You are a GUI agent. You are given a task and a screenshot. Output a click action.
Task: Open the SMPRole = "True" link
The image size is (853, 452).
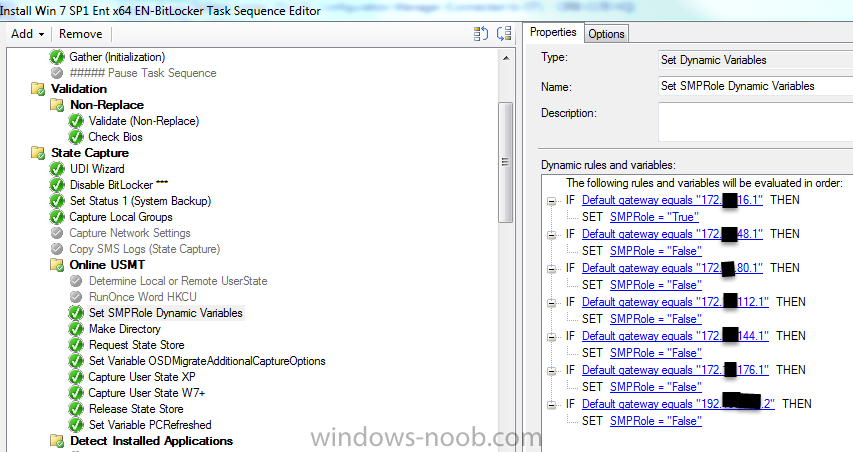(654, 217)
